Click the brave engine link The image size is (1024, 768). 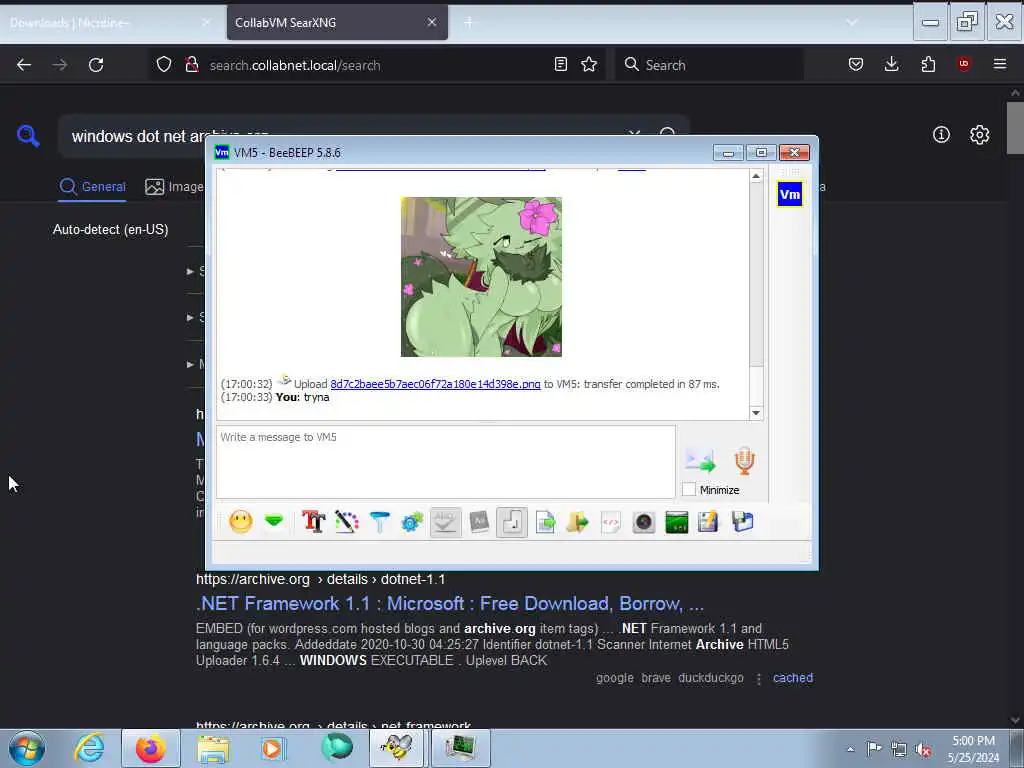coord(656,678)
